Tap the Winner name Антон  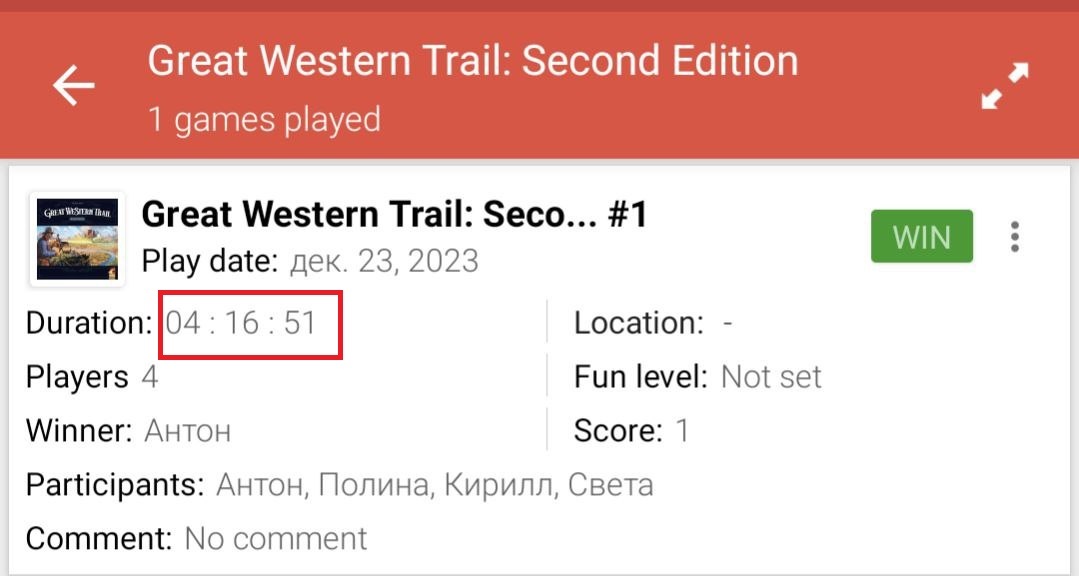[188, 431]
